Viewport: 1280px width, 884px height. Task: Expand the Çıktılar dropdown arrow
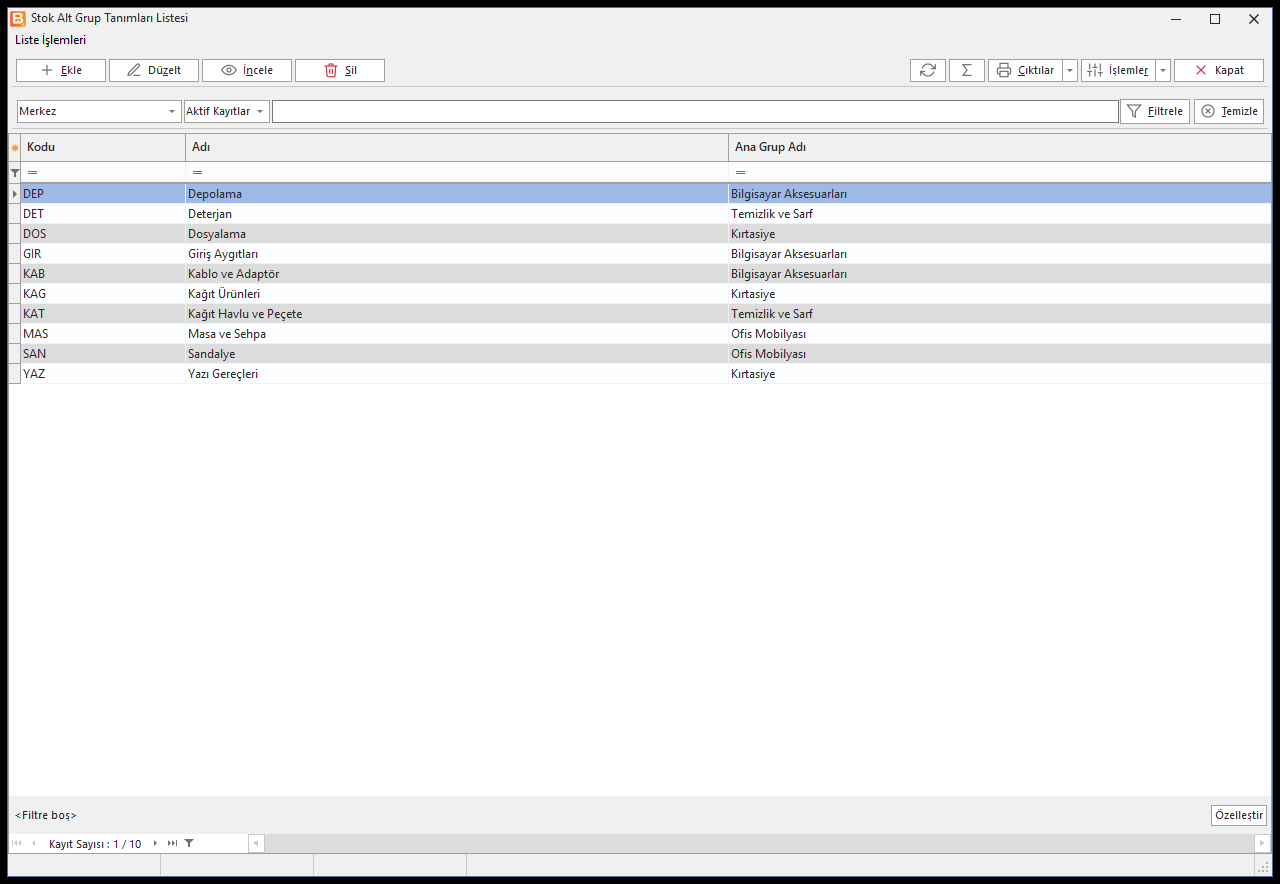pyautogui.click(x=1070, y=70)
